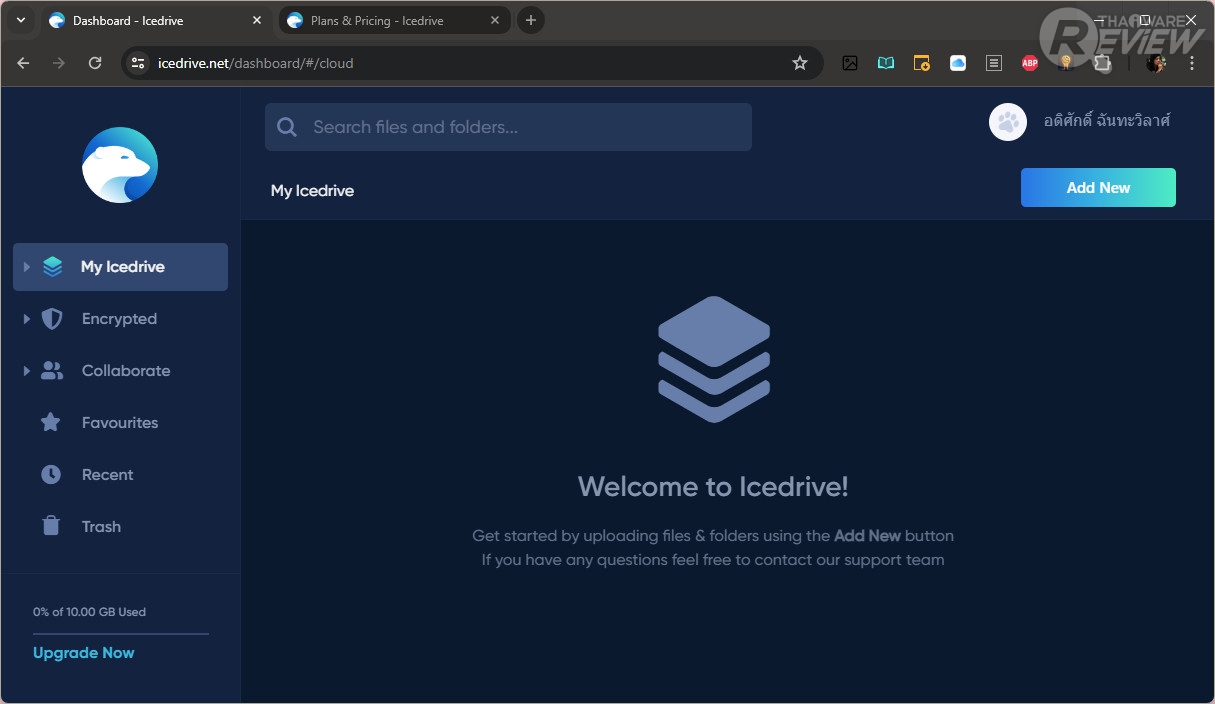Image resolution: width=1215 pixels, height=704 pixels.
Task: Open the AdBlock Plus extension
Action: (1030, 63)
